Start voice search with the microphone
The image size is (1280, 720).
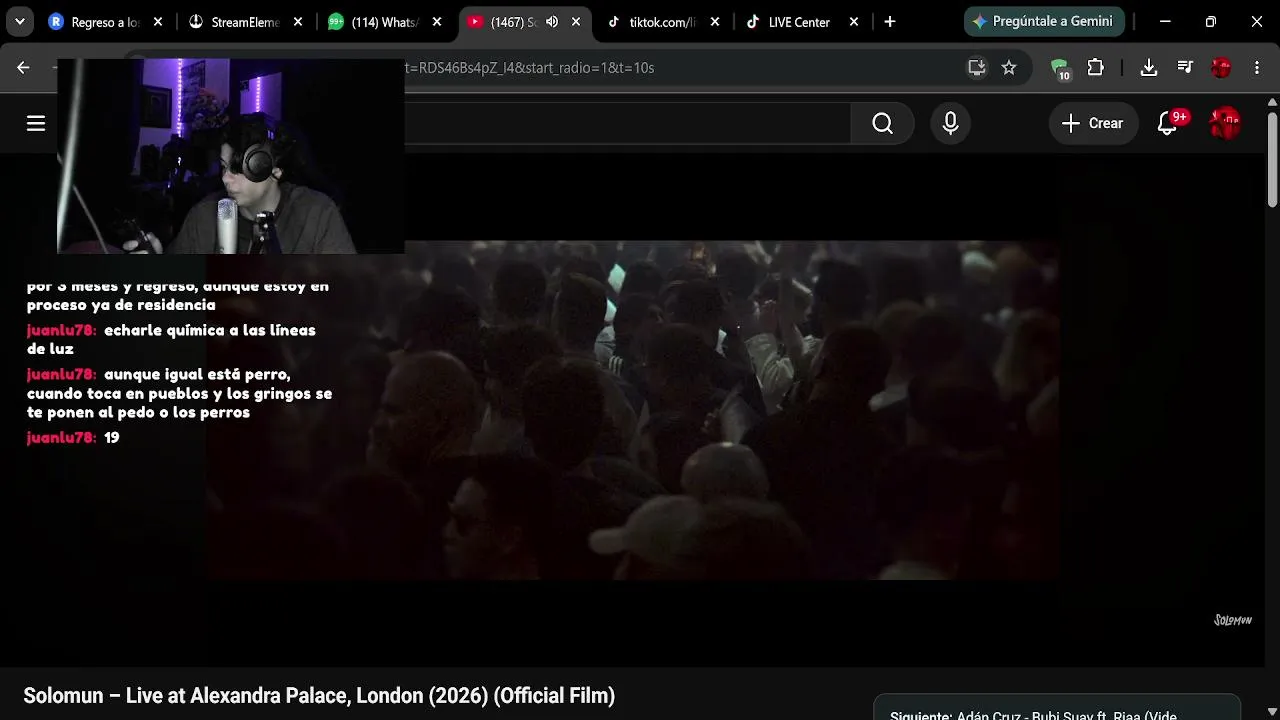coord(950,123)
